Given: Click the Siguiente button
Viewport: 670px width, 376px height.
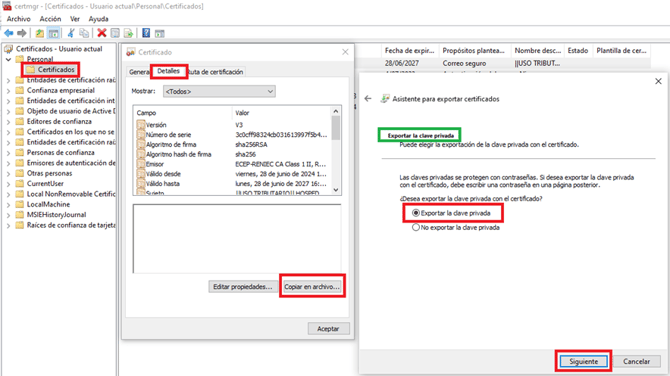Looking at the screenshot, I should pyautogui.click(x=584, y=361).
